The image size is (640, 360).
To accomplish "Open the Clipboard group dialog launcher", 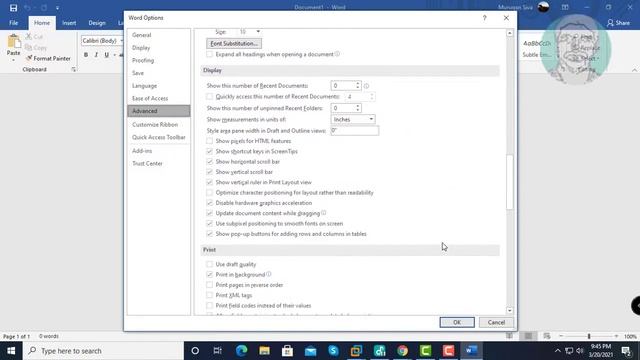I will click(x=73, y=69).
